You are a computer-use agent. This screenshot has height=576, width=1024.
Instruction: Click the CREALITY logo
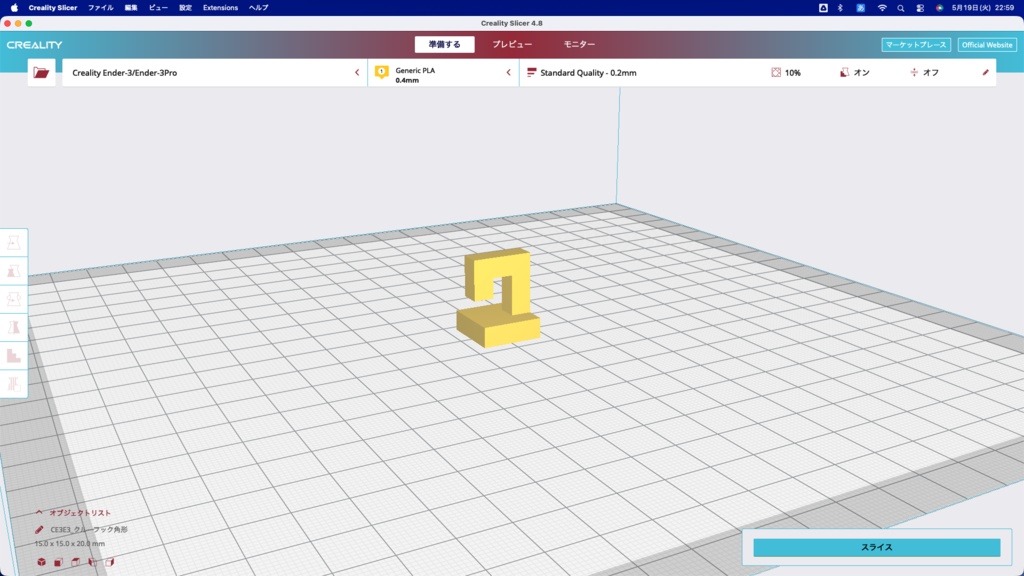tap(35, 44)
